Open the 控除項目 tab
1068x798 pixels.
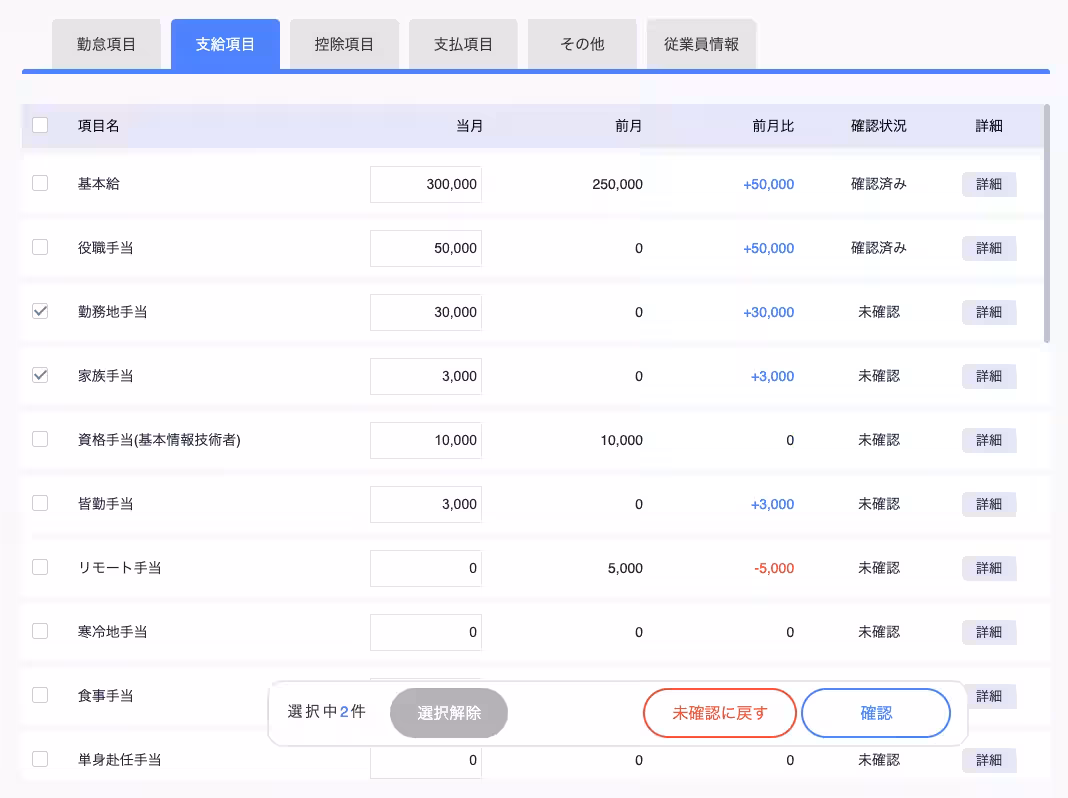point(344,44)
